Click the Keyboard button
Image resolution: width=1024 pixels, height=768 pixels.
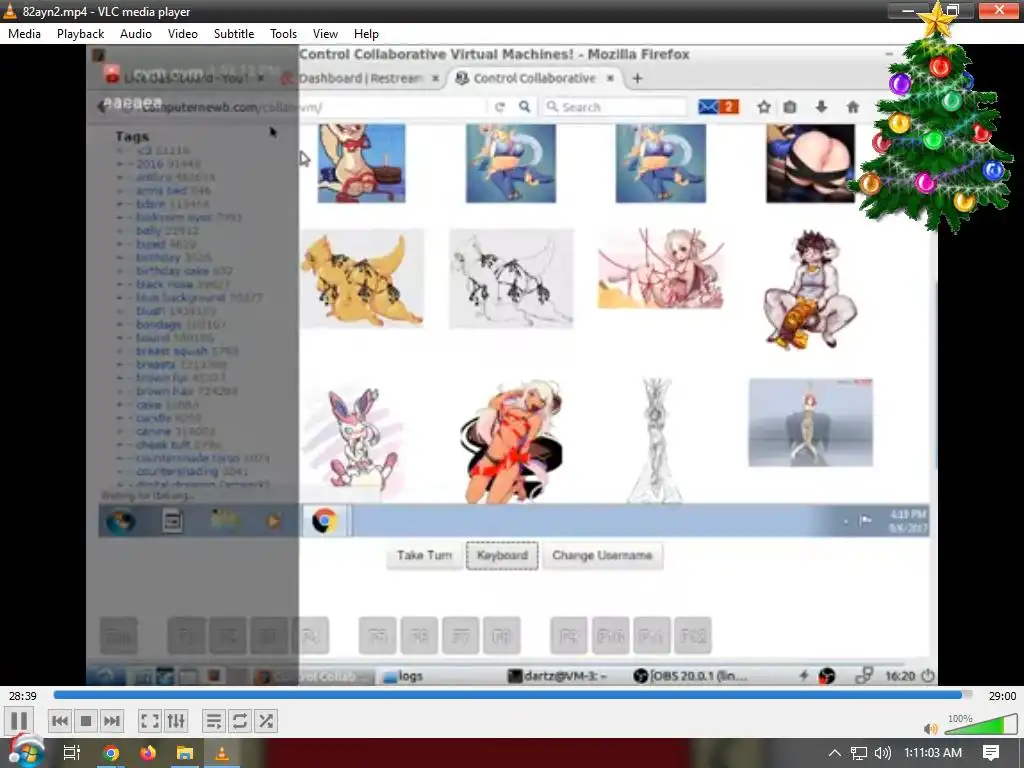pyautogui.click(x=502, y=556)
